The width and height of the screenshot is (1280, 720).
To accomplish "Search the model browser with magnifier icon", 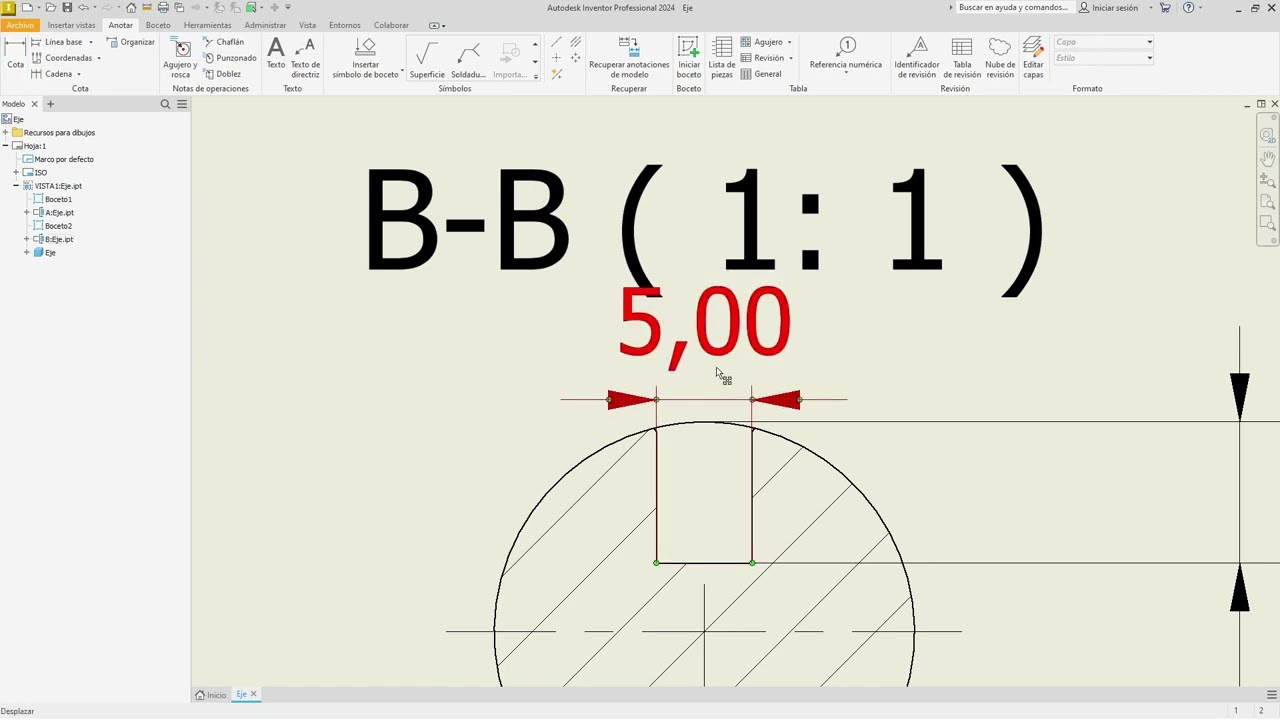I will [x=165, y=104].
